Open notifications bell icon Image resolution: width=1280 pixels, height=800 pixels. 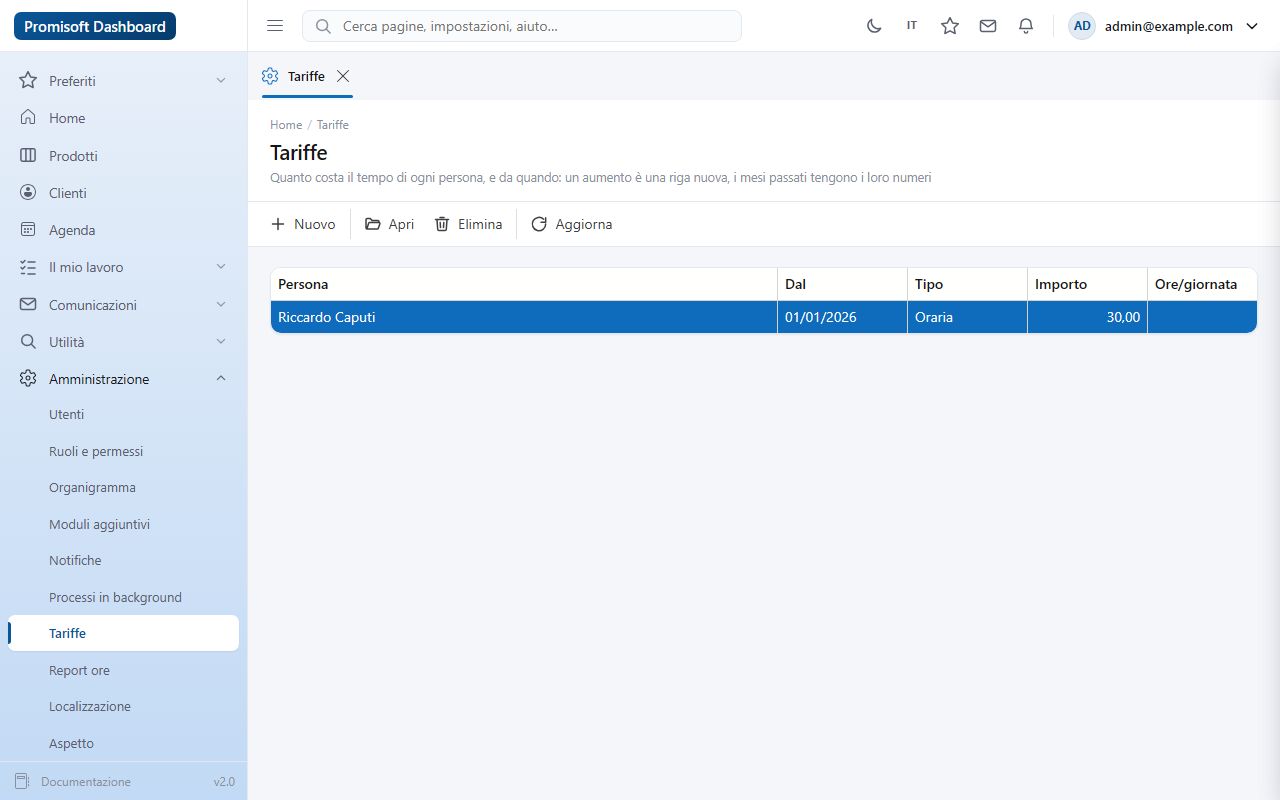[x=1026, y=26]
